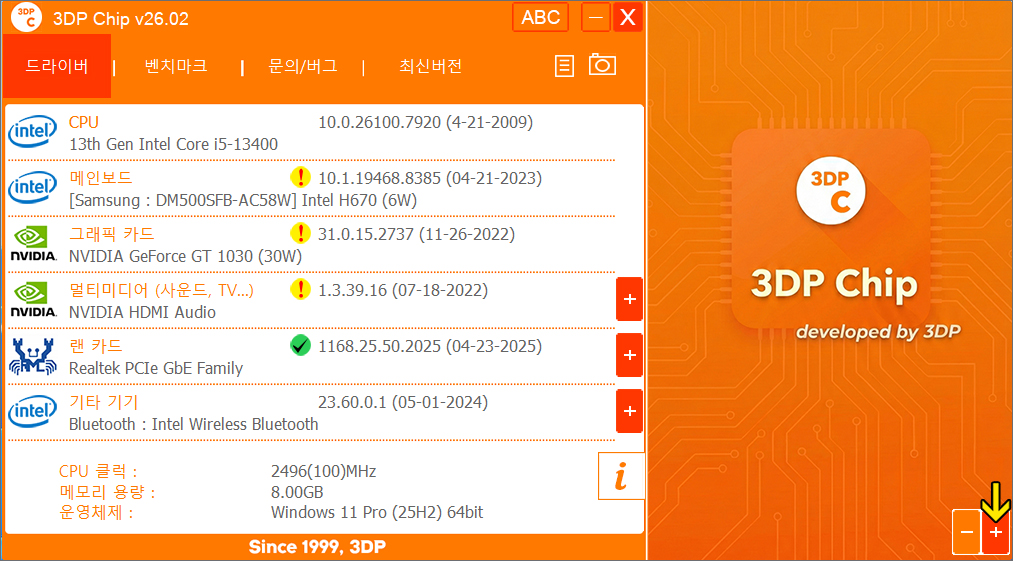Click the plus zoom button at bottom right
The image size is (1013, 561).
995,533
